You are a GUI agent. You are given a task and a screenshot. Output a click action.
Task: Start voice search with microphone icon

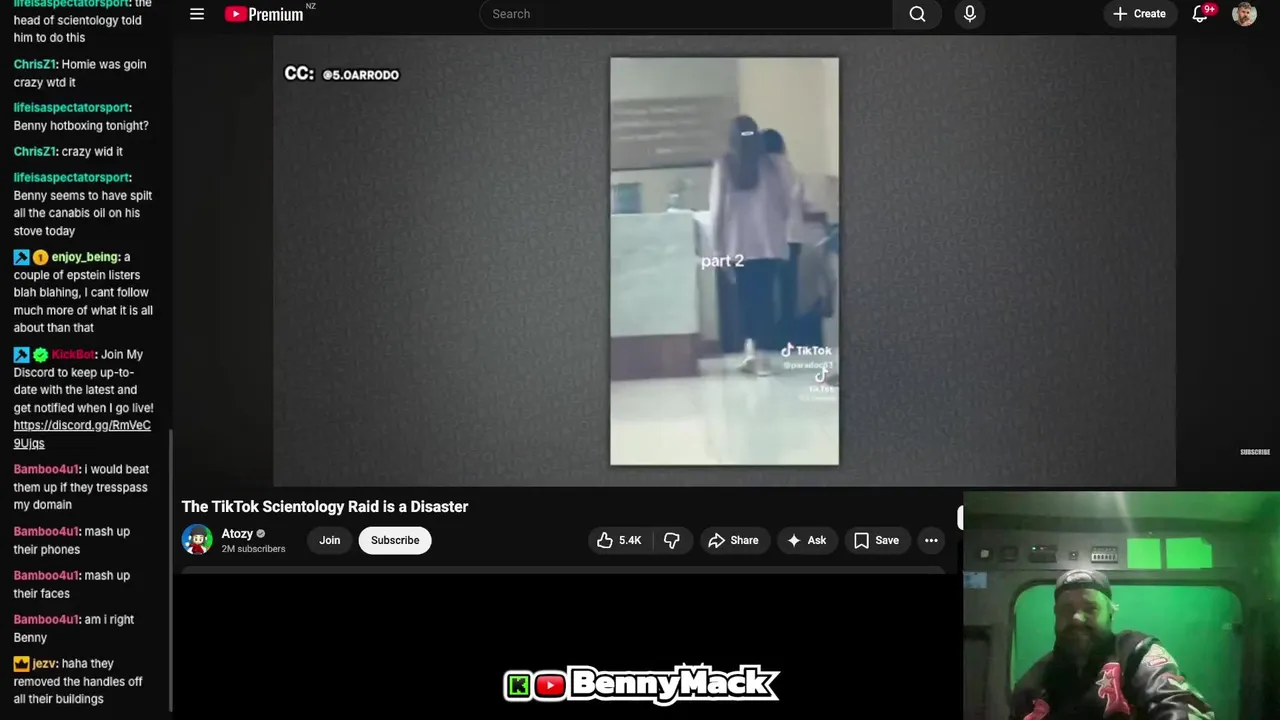click(969, 14)
